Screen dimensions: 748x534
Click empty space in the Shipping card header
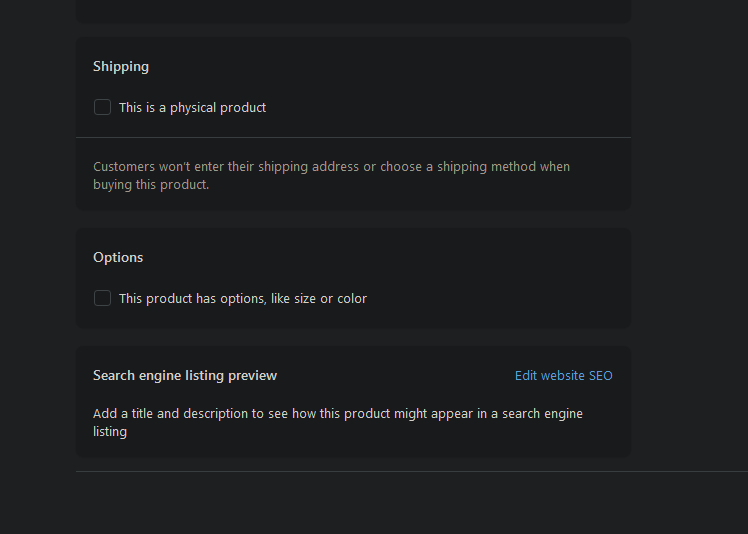(400, 66)
